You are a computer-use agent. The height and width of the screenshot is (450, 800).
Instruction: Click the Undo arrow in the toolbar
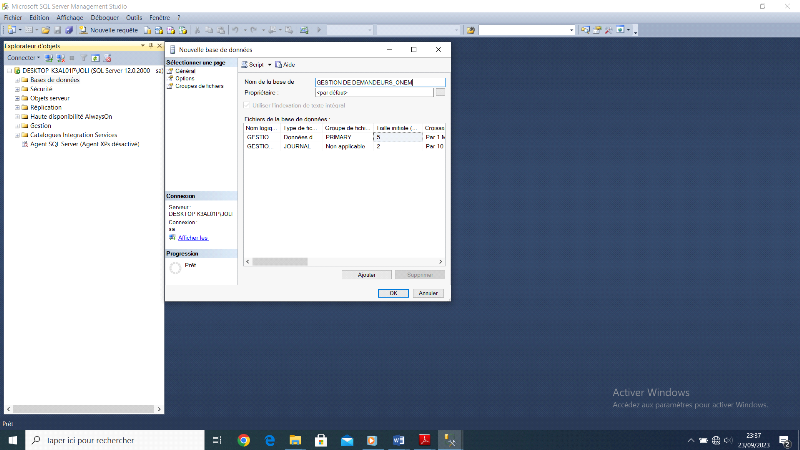(x=235, y=30)
